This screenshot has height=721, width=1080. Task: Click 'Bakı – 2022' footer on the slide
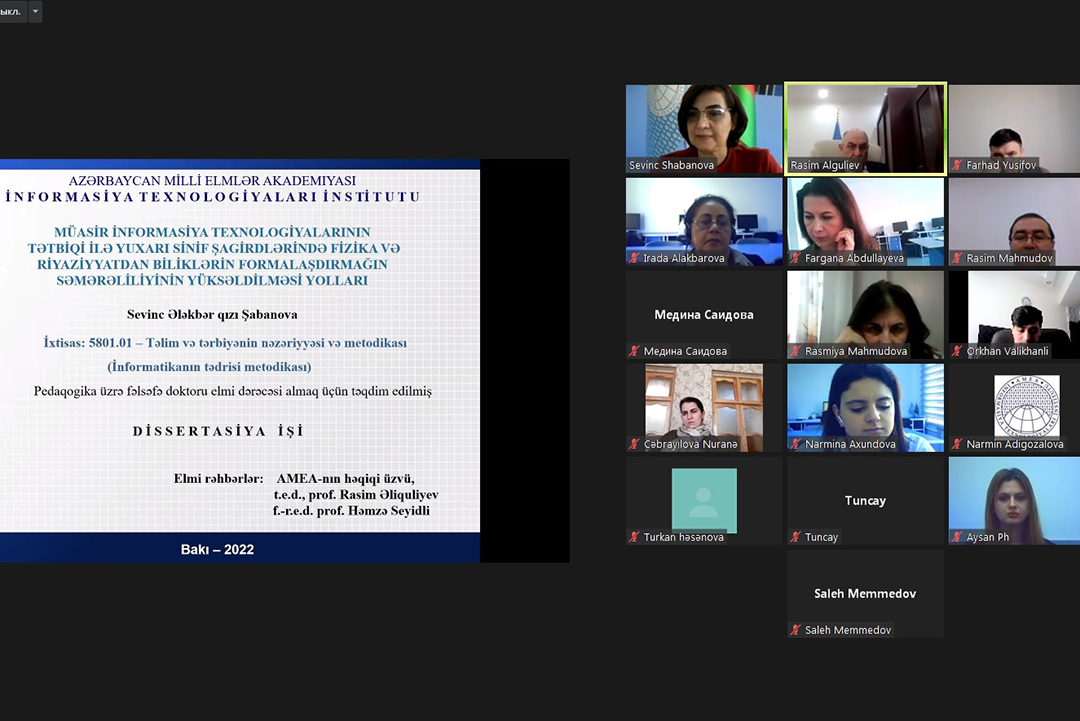217,549
